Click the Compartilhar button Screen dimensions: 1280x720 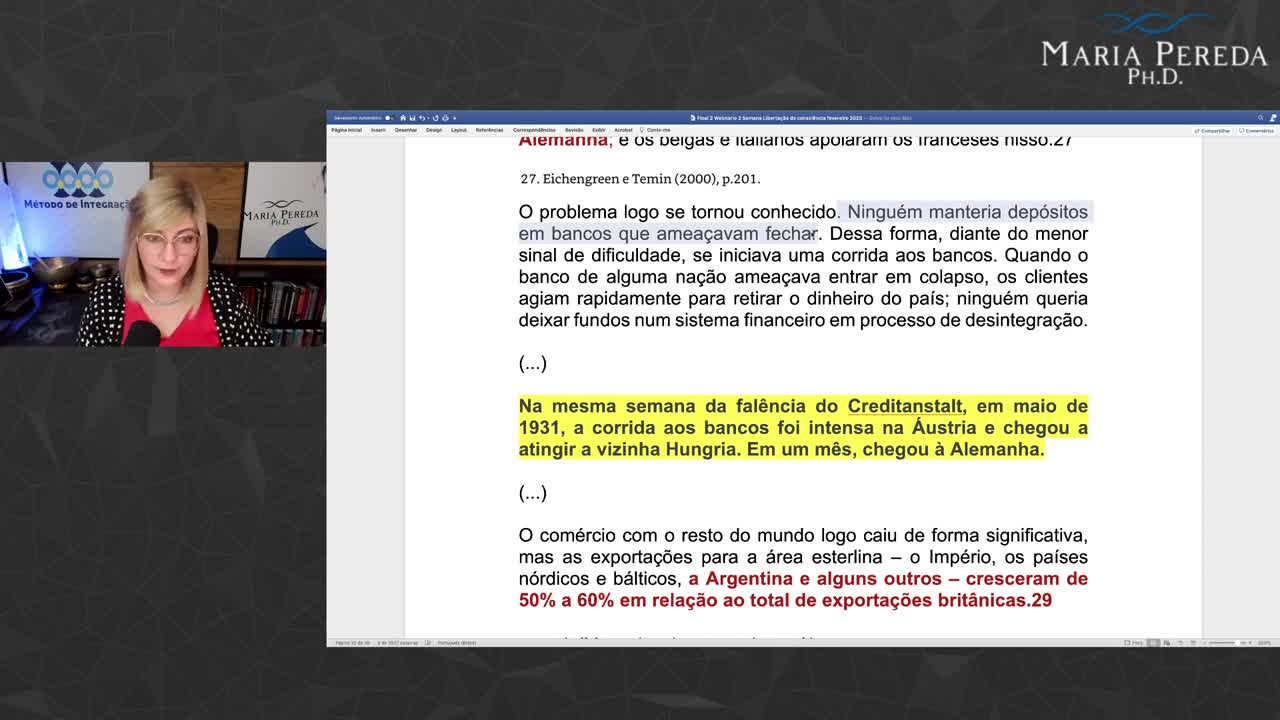coord(1213,131)
